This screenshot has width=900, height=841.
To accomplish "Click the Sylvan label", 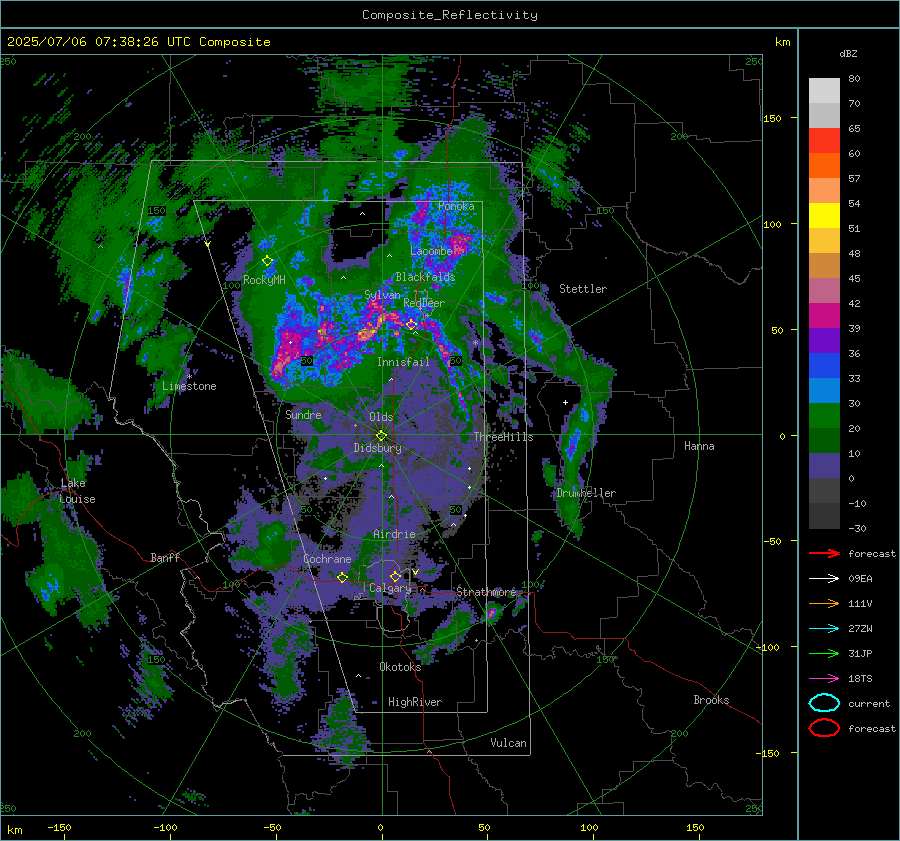I will [x=382, y=295].
